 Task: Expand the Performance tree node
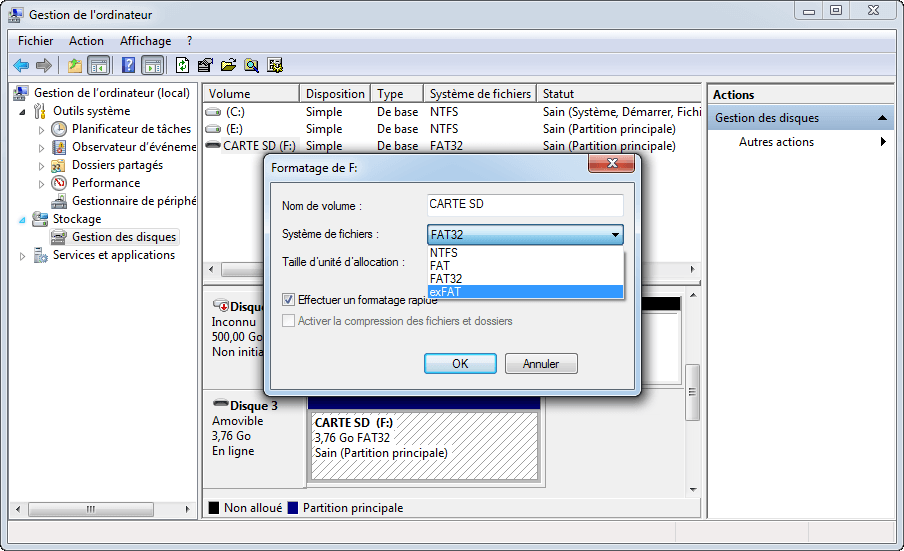[x=41, y=184]
